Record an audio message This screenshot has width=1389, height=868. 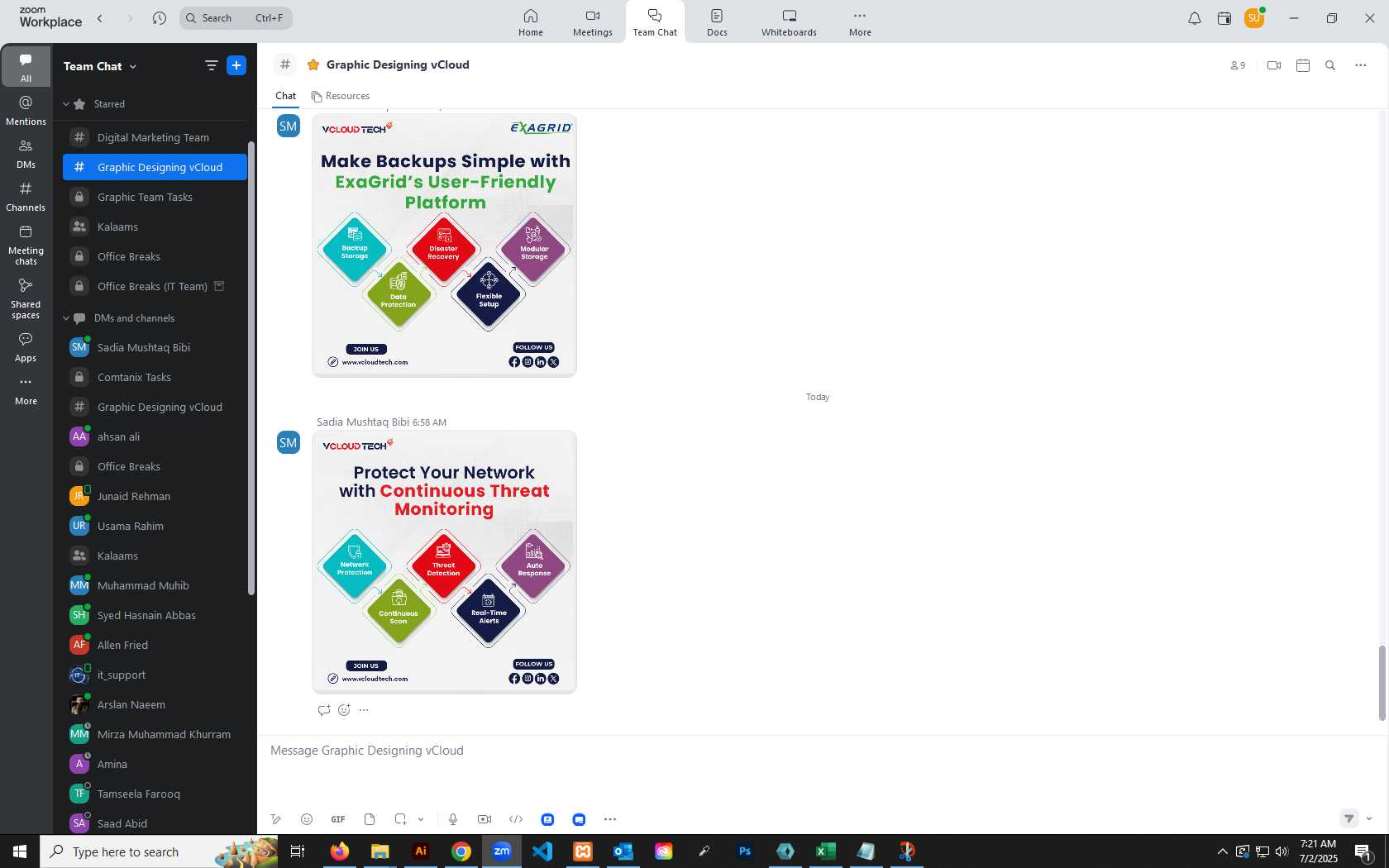point(453,819)
